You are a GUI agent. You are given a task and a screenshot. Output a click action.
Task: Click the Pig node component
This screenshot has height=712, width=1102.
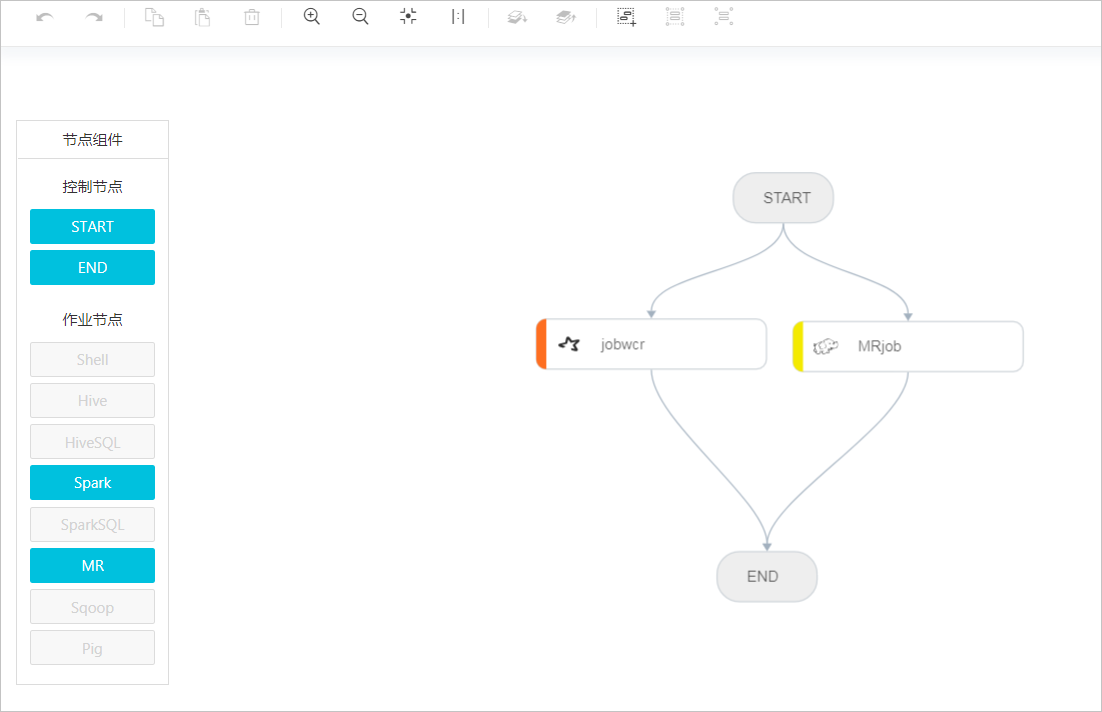click(x=92, y=648)
